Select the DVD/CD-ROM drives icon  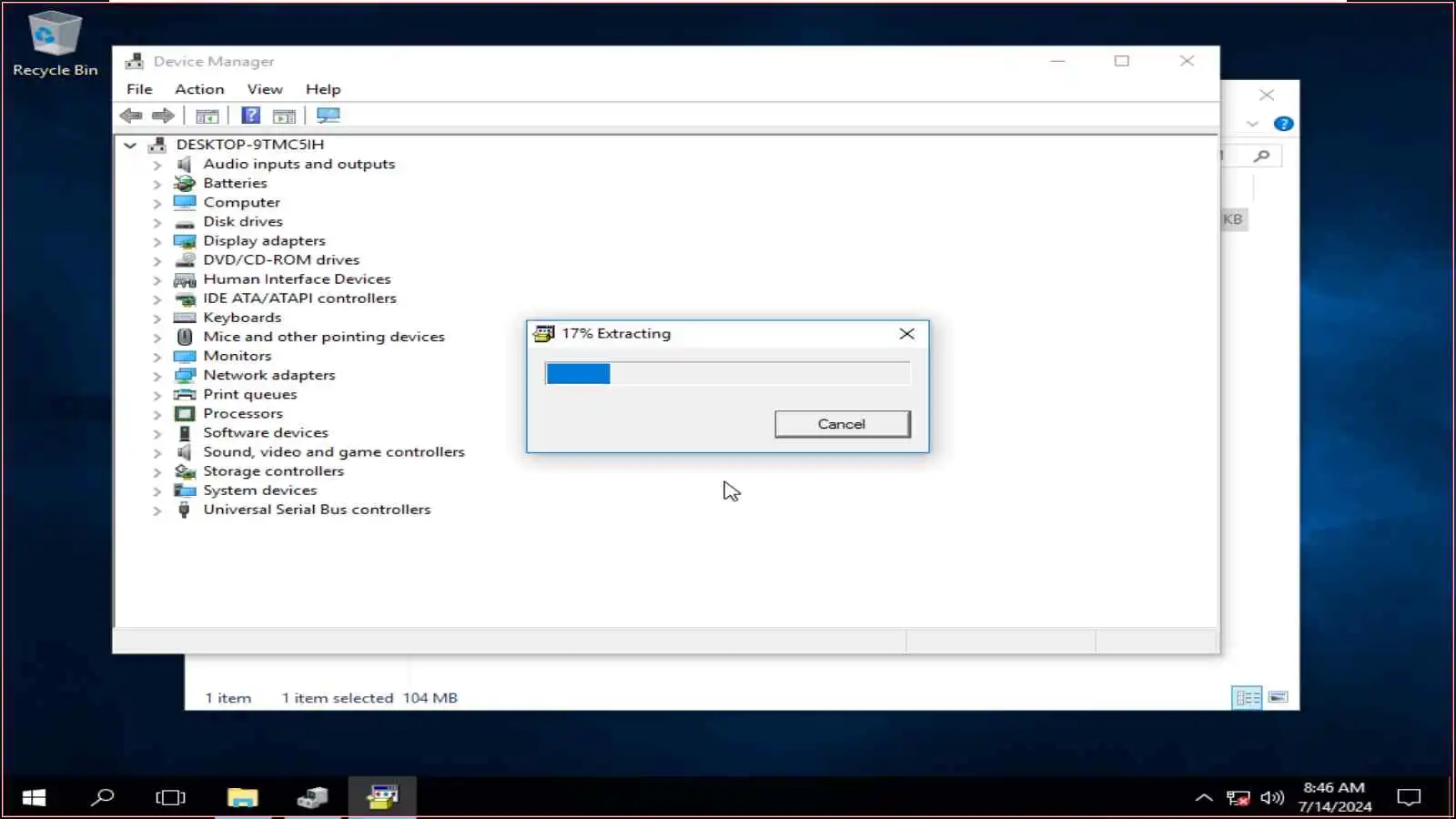point(185,259)
